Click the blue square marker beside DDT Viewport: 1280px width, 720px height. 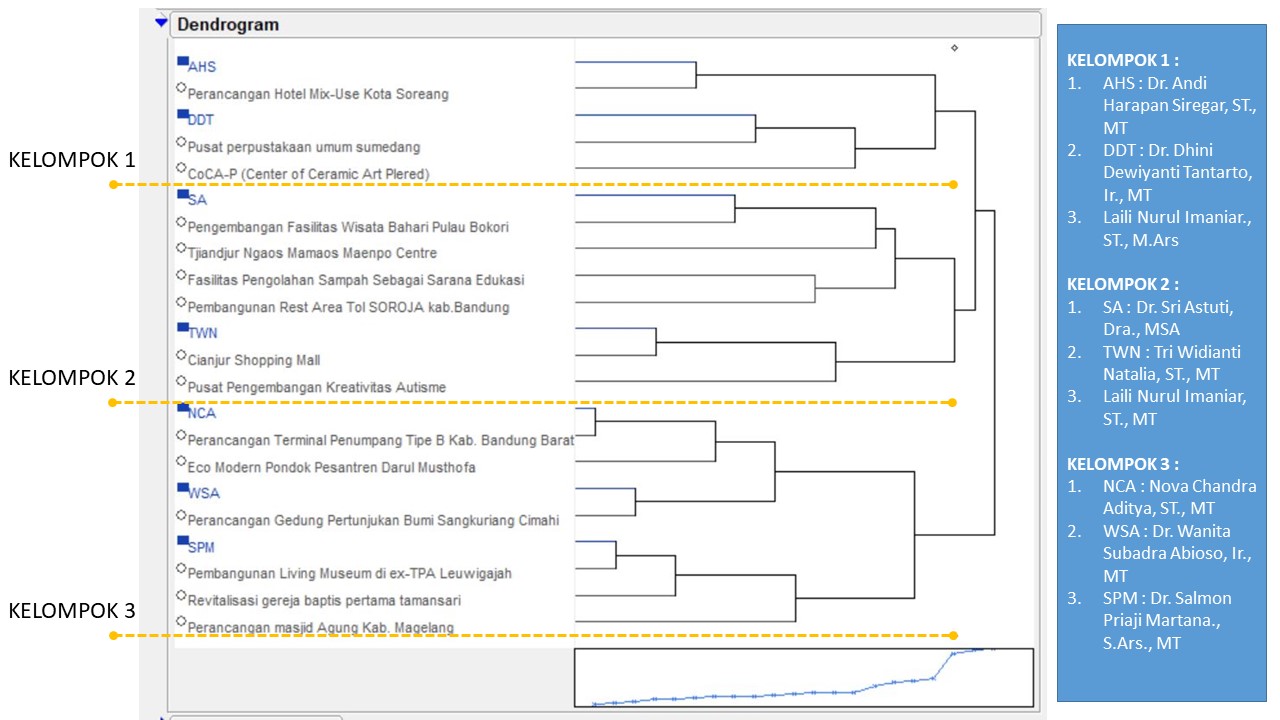(x=182, y=115)
